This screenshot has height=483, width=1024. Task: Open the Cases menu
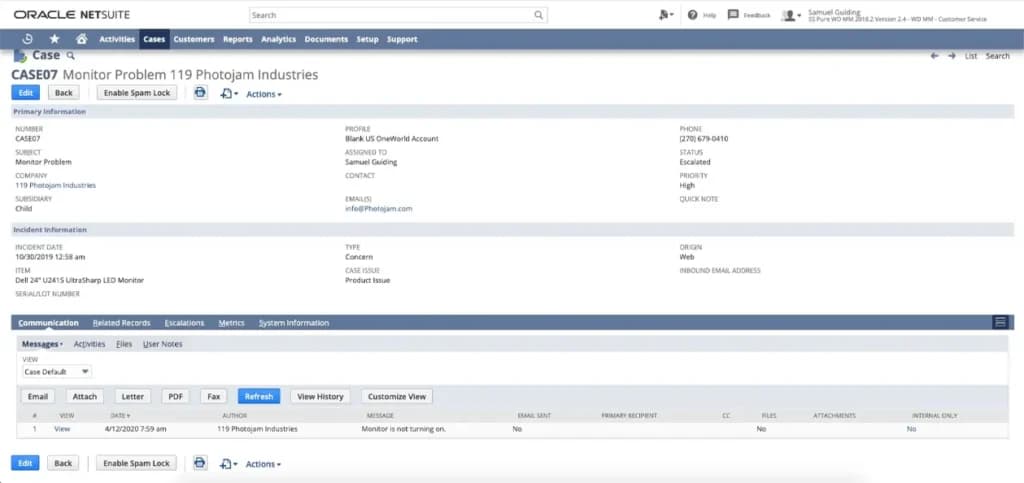(154, 39)
